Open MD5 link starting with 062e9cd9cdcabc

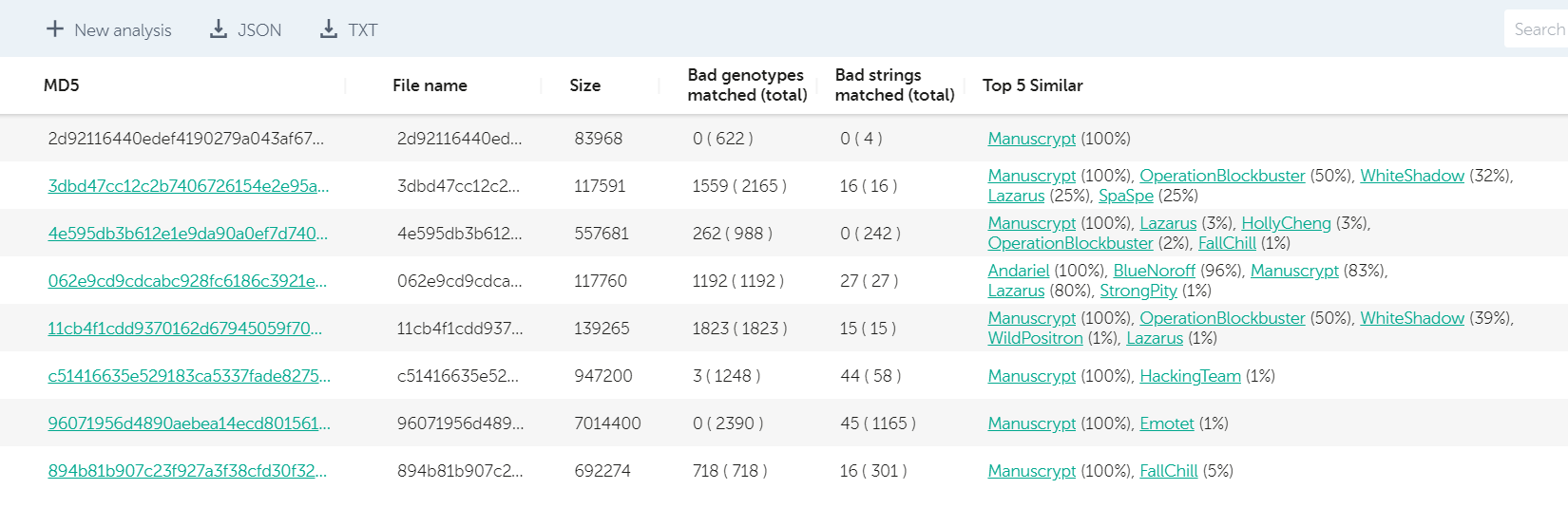[187, 281]
